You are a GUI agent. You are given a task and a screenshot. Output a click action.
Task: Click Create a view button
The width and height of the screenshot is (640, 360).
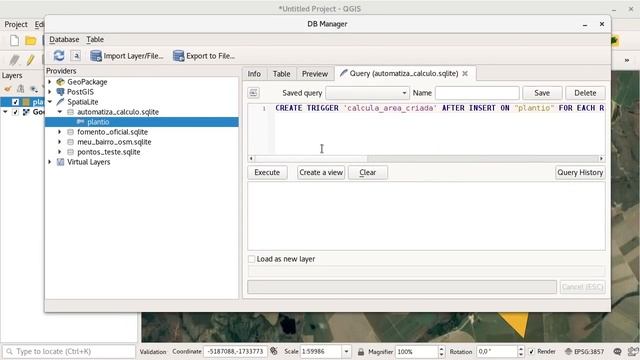coord(321,172)
